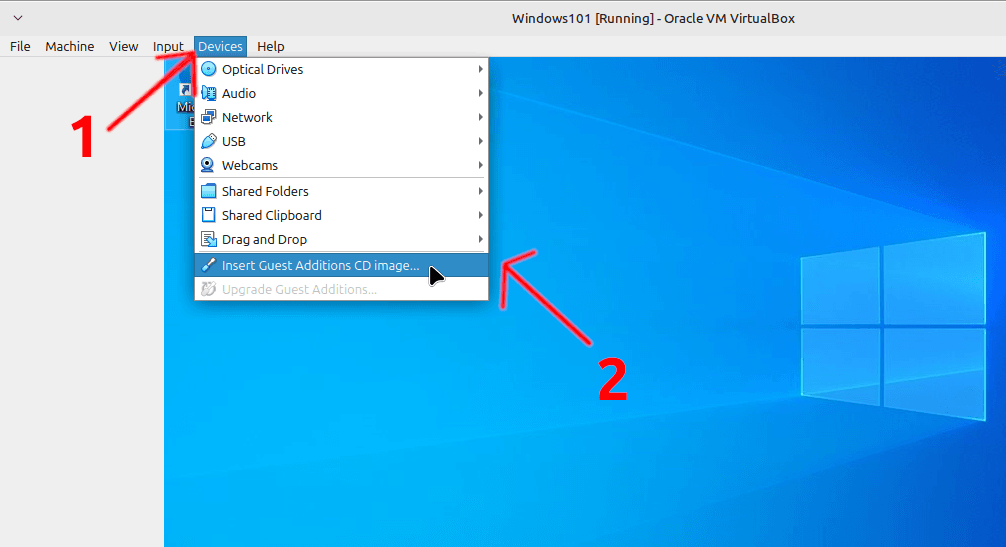This screenshot has height=547, width=1006.
Task: Click the Drag and Drop icon
Action: click(x=209, y=239)
